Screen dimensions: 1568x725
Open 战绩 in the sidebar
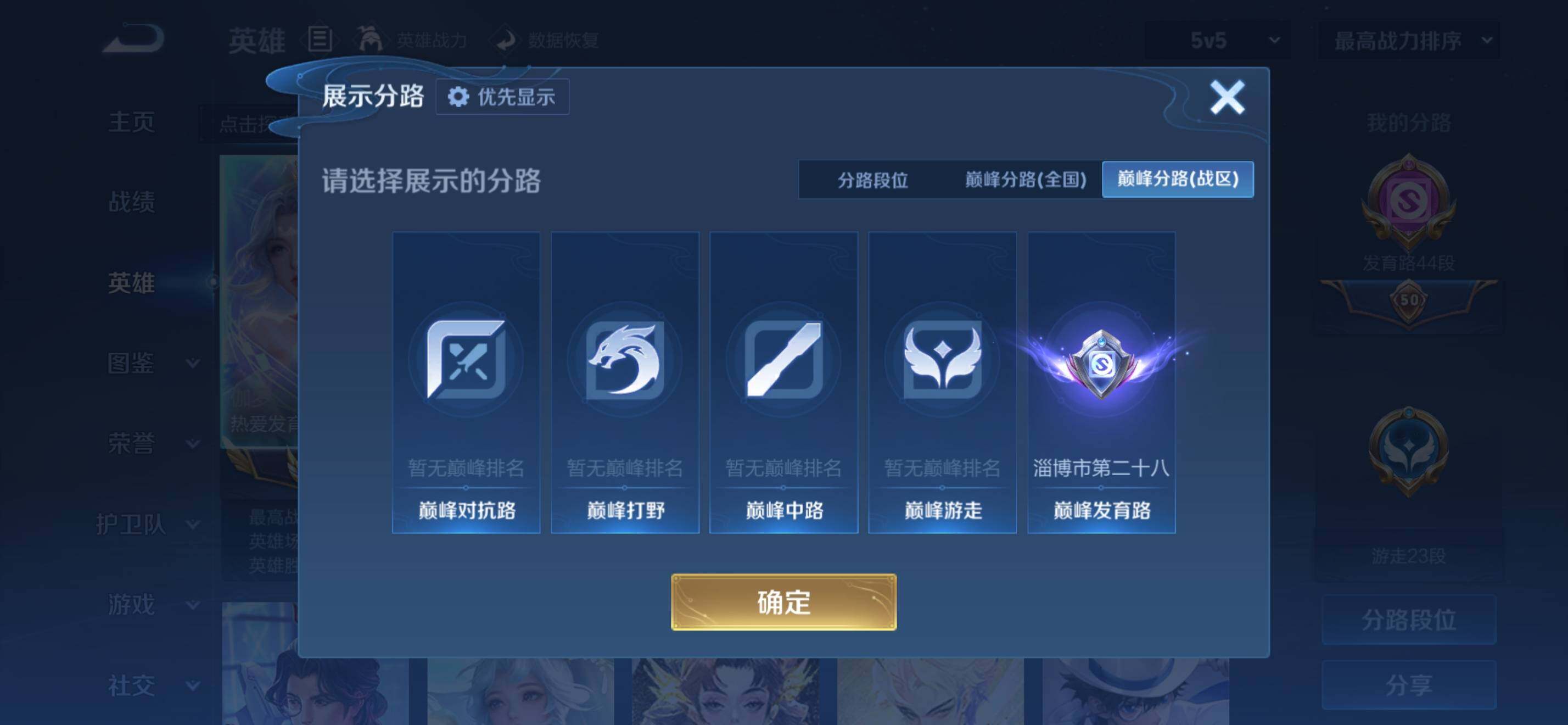pos(131,202)
